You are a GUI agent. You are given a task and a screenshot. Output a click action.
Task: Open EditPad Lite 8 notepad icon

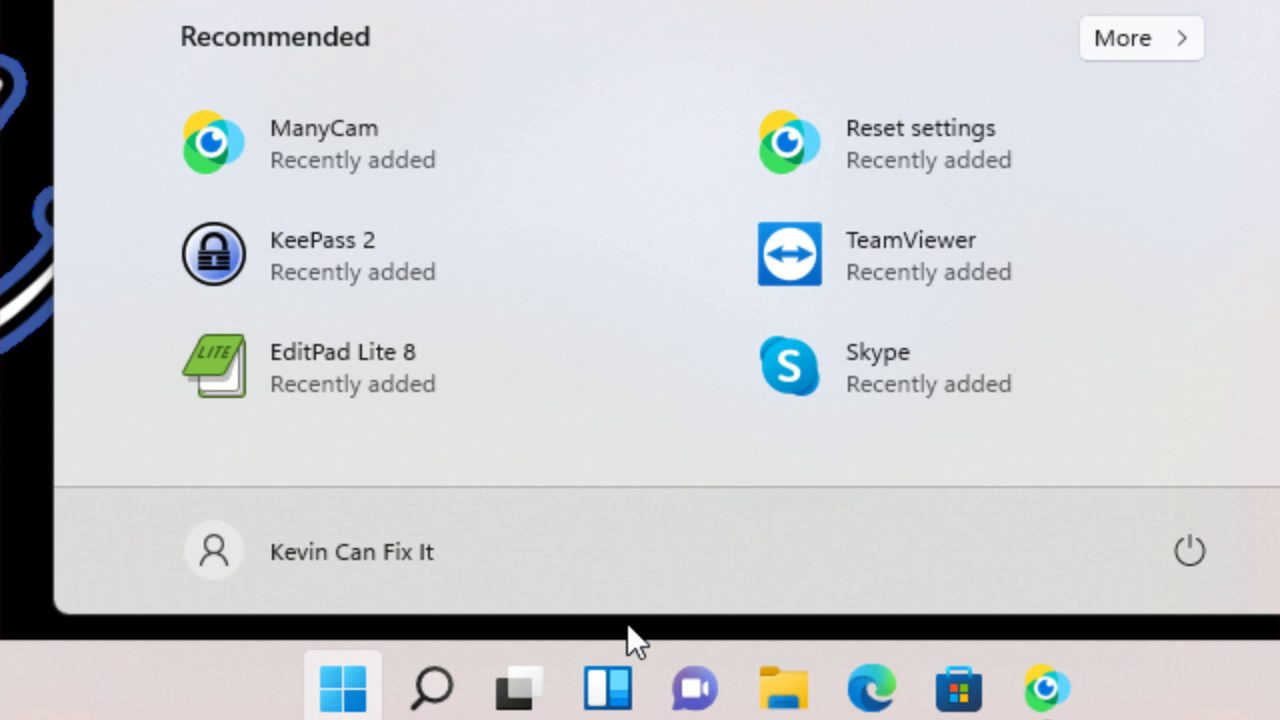[x=213, y=366]
